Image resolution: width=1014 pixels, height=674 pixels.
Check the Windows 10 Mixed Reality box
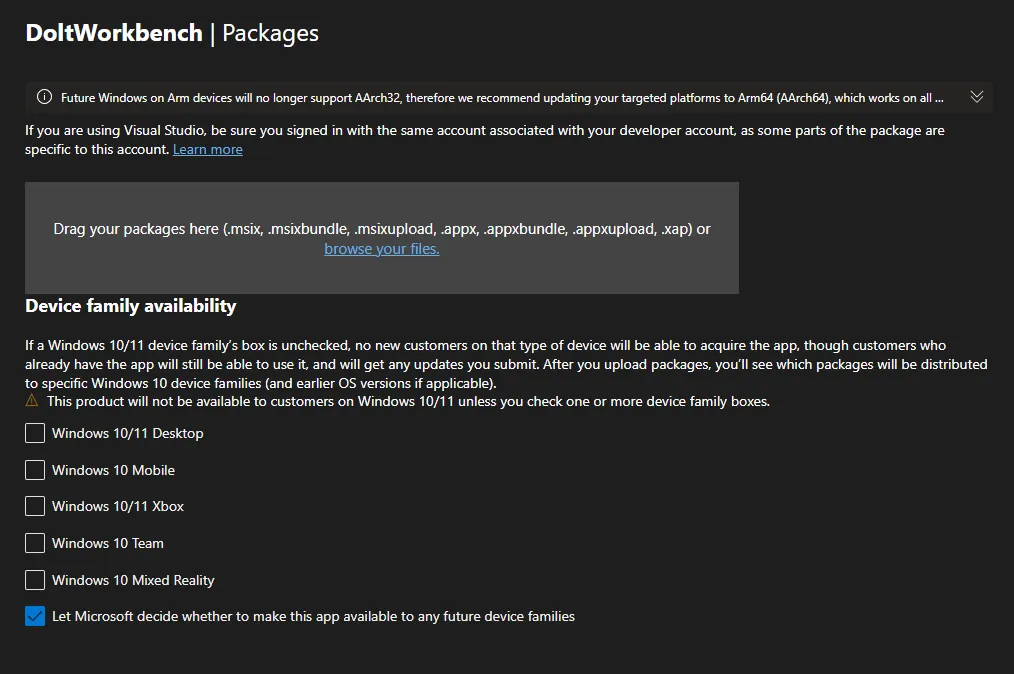pos(34,580)
